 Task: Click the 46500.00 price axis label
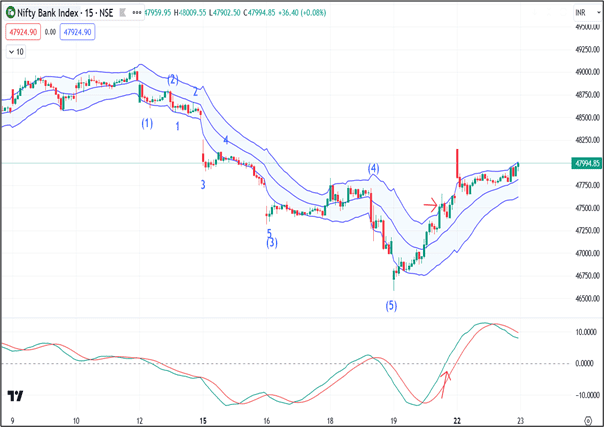[x=587, y=298]
